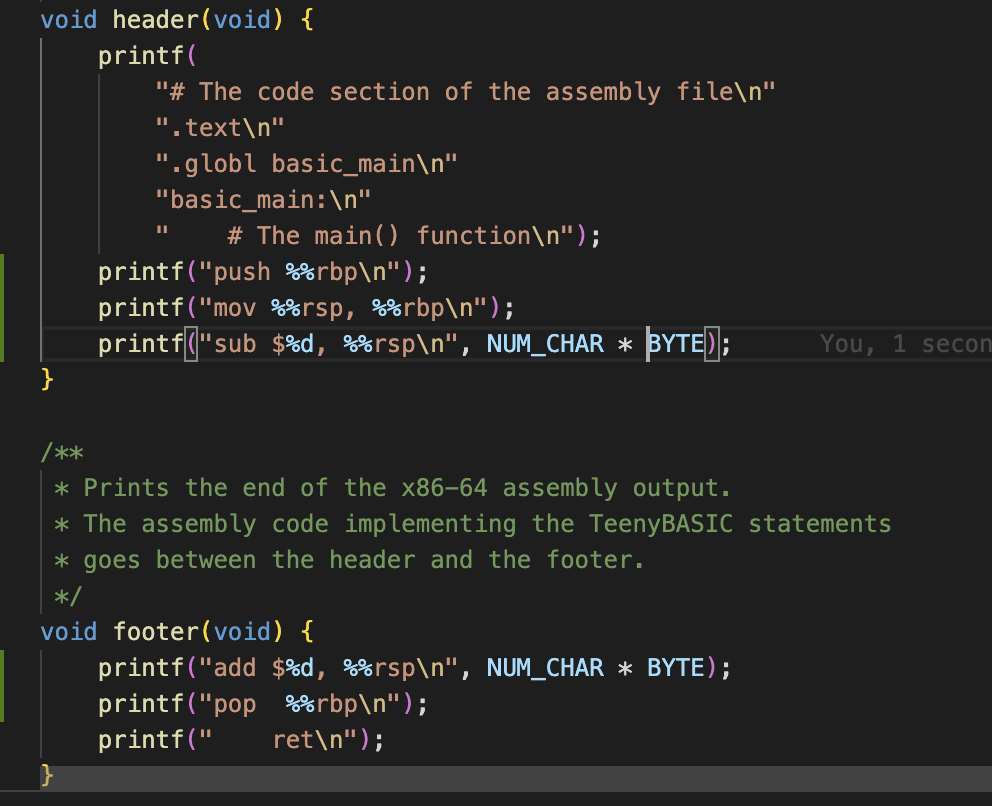
Task: Click green gutter change bar beside header printfs
Action: [x=3, y=307]
